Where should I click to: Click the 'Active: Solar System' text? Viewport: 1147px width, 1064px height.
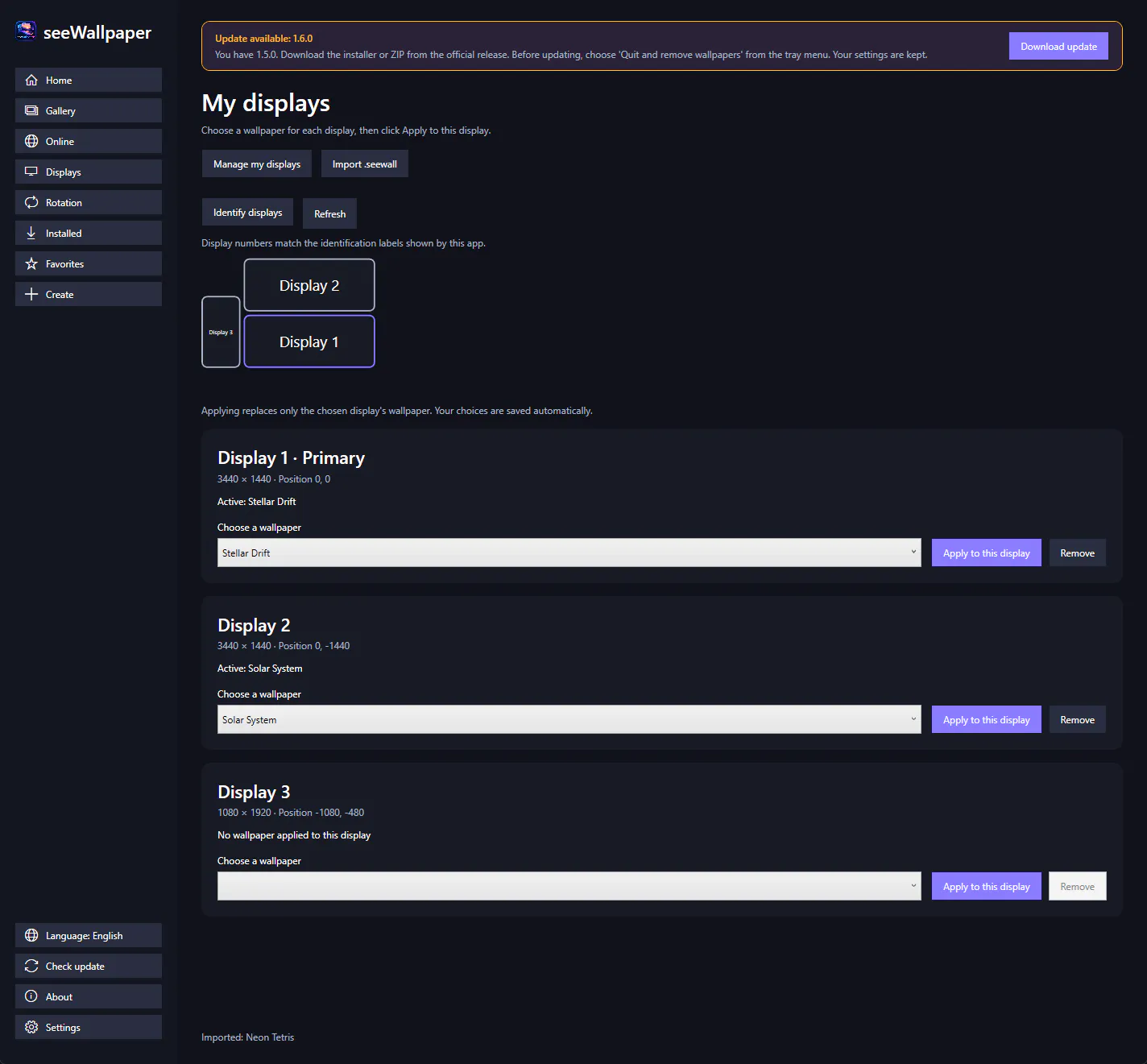pyautogui.click(x=260, y=669)
